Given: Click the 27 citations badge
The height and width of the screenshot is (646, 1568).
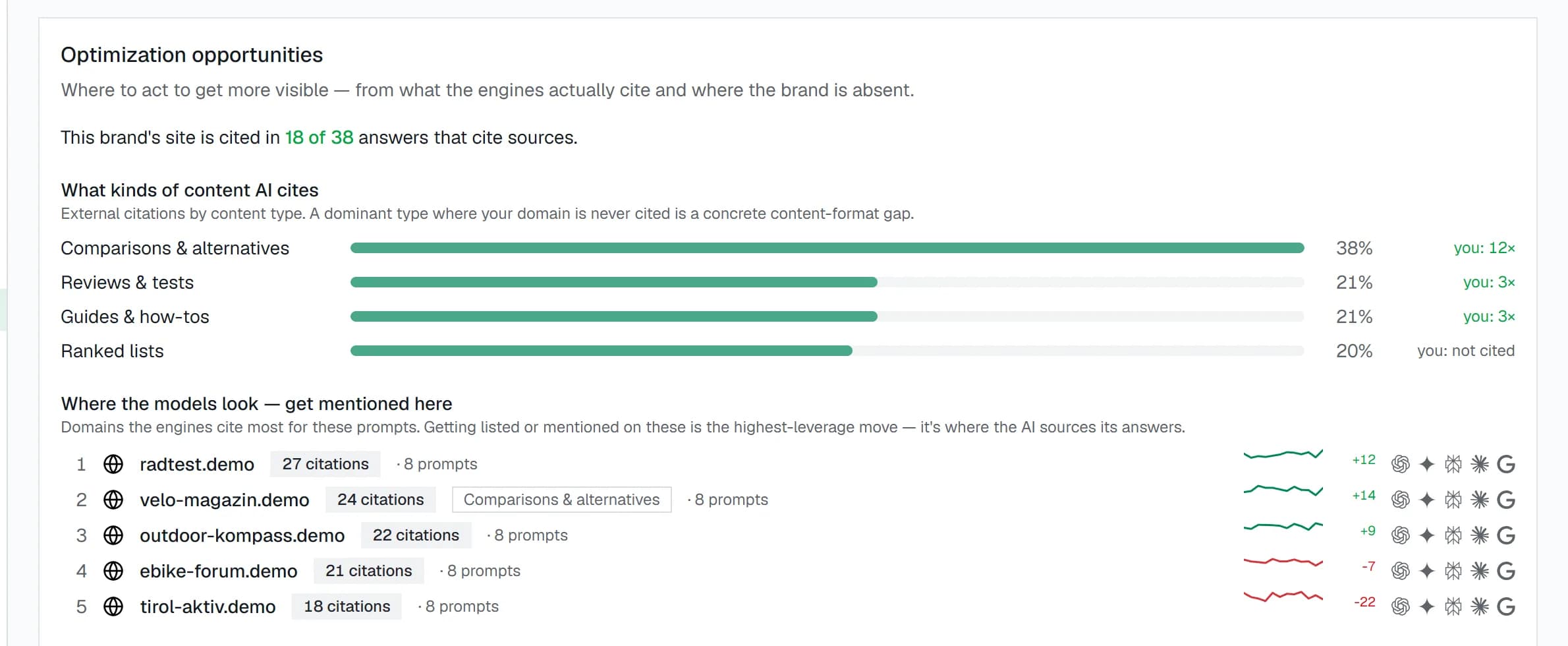Looking at the screenshot, I should point(325,464).
